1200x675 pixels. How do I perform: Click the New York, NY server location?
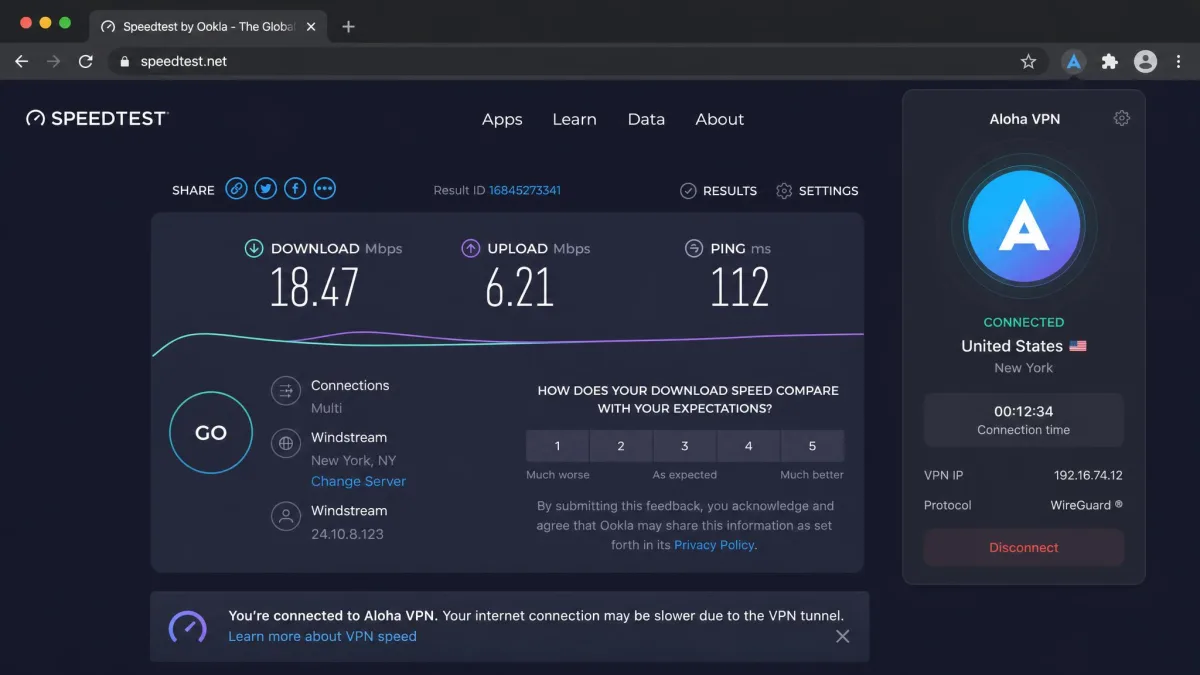coord(353,461)
